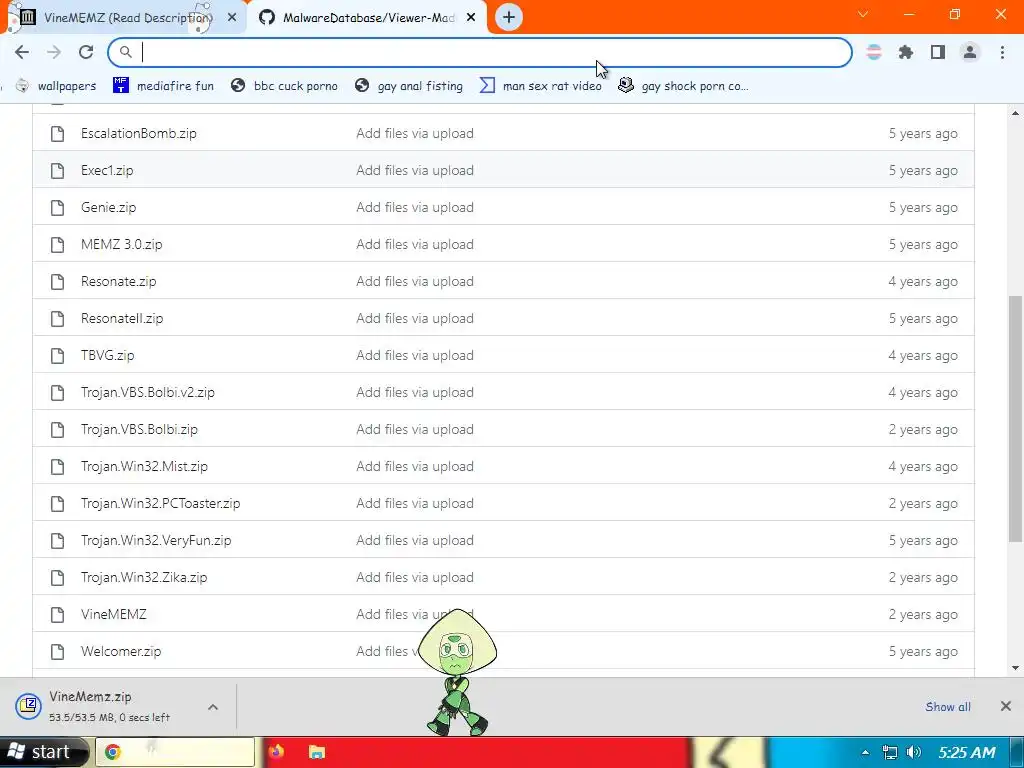The height and width of the screenshot is (768, 1024).
Task: Open the MEMZ 3.0.zip file link
Action: click(x=121, y=244)
